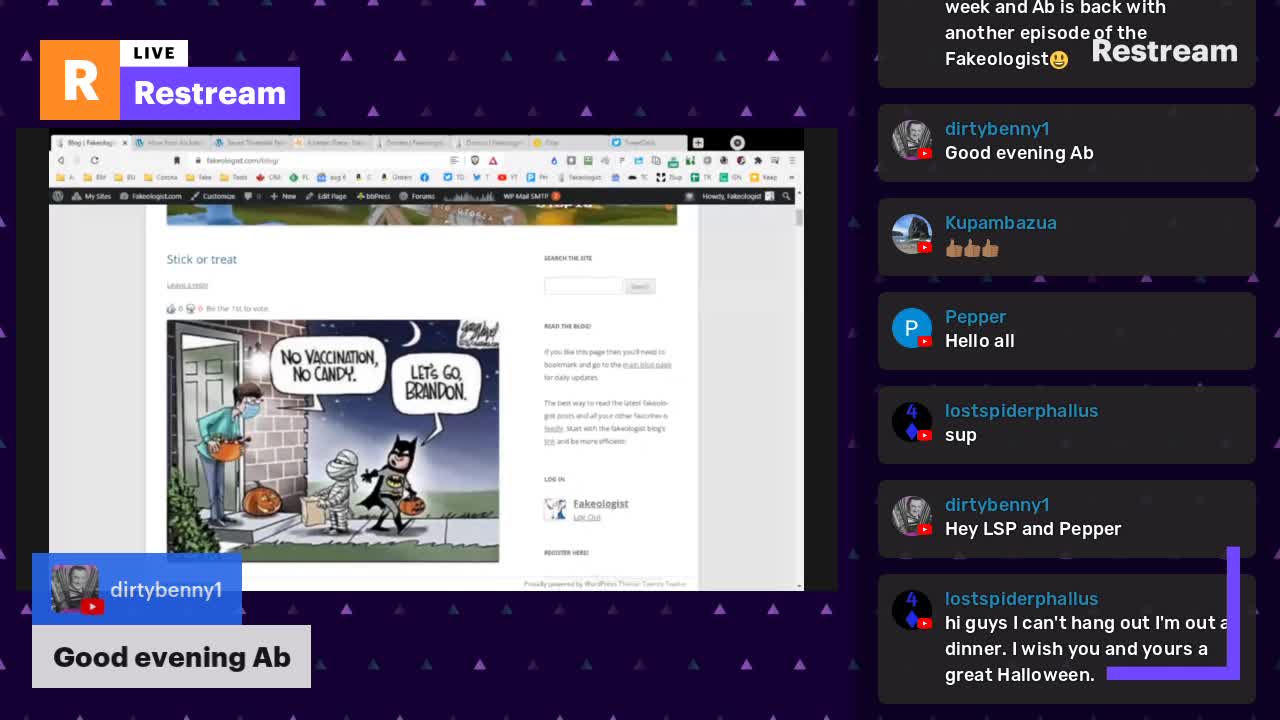Click the blue water drop extension icon

554,160
